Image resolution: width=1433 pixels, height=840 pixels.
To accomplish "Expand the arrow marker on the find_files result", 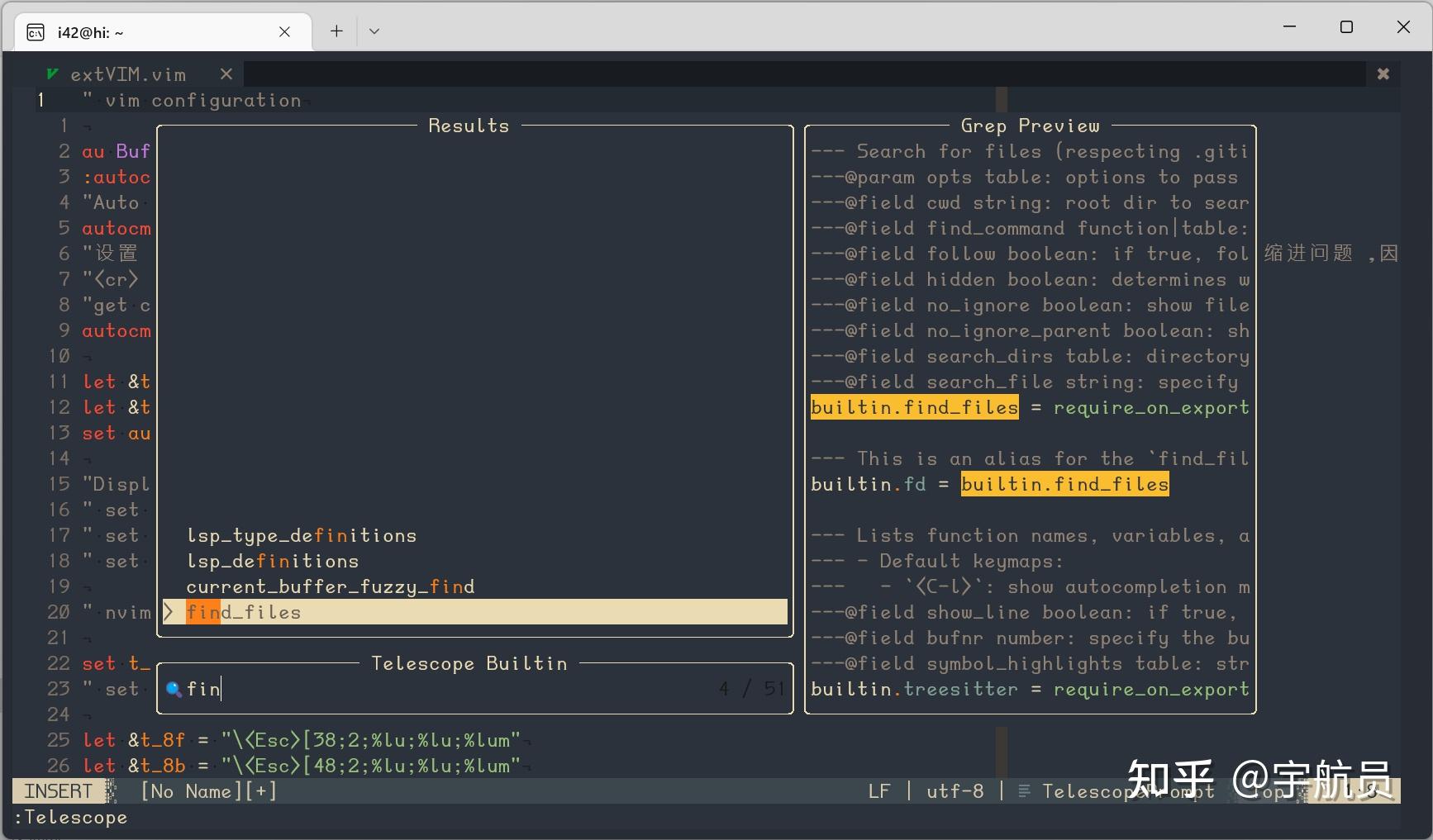I will 168,611.
